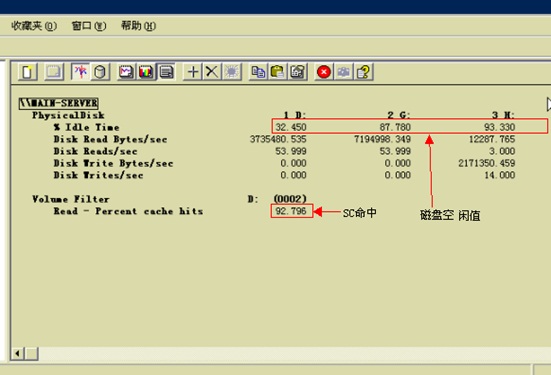Select View Log Data cylinder icon

100,72
